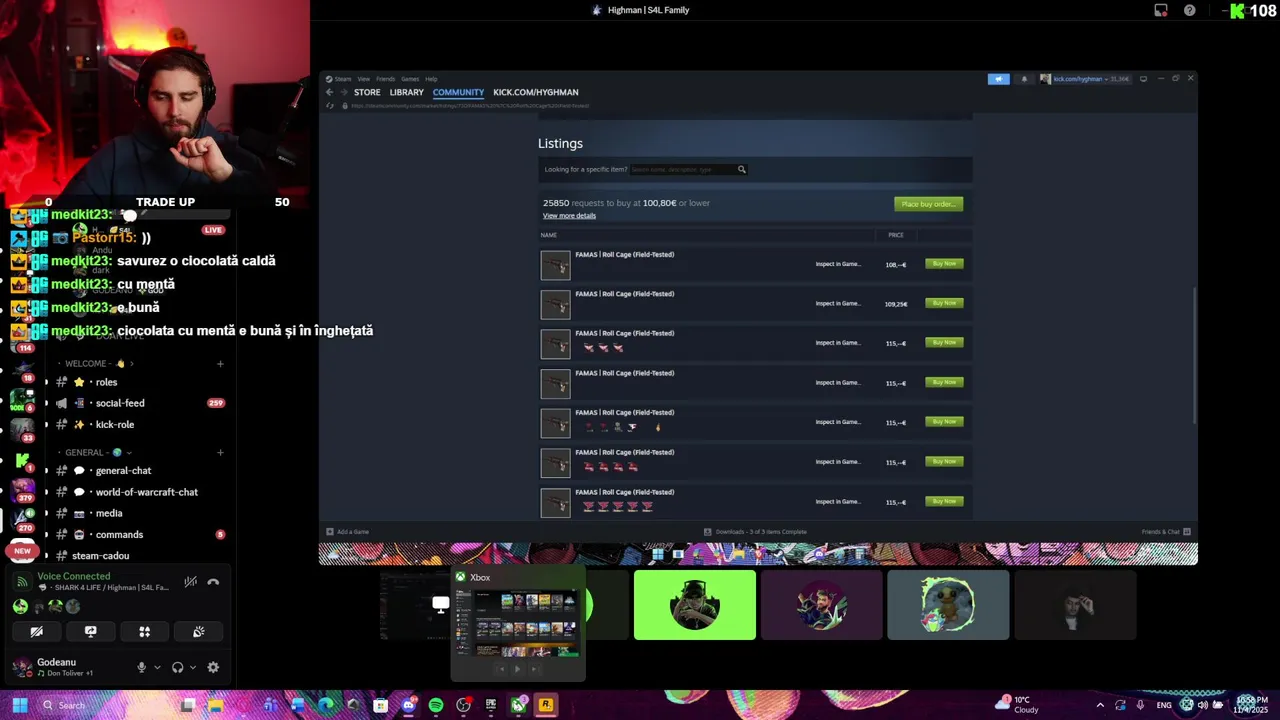This screenshot has height=720, width=1280.
Task: Focus the listings search input field
Action: pyautogui.click(x=683, y=169)
